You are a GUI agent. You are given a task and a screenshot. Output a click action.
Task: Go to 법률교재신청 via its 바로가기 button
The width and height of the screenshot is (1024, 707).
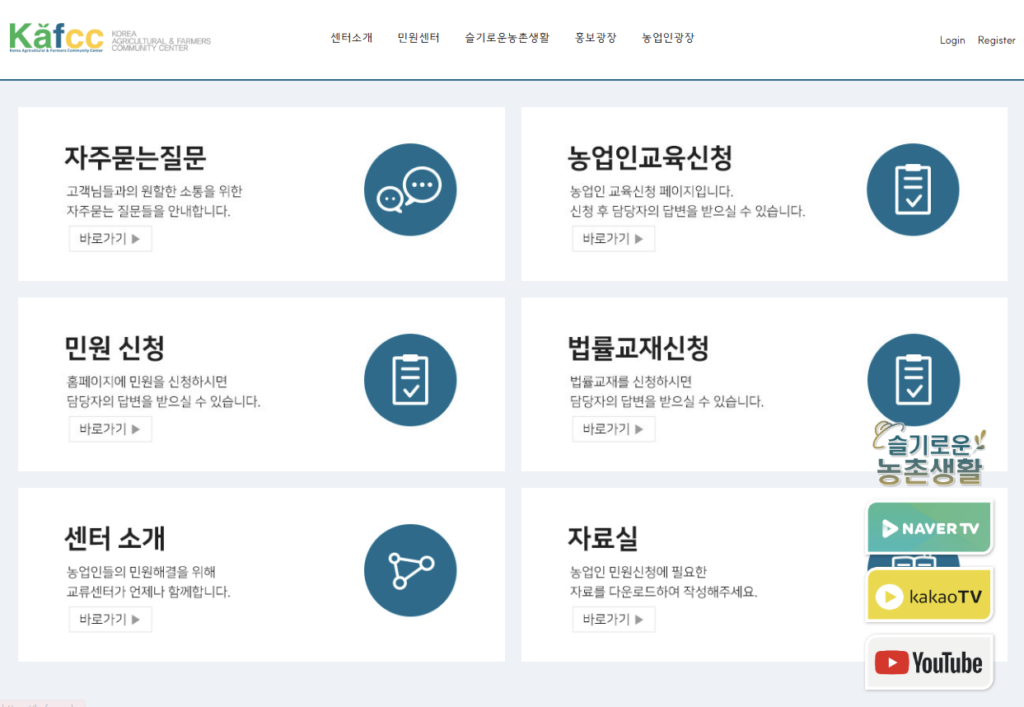613,429
